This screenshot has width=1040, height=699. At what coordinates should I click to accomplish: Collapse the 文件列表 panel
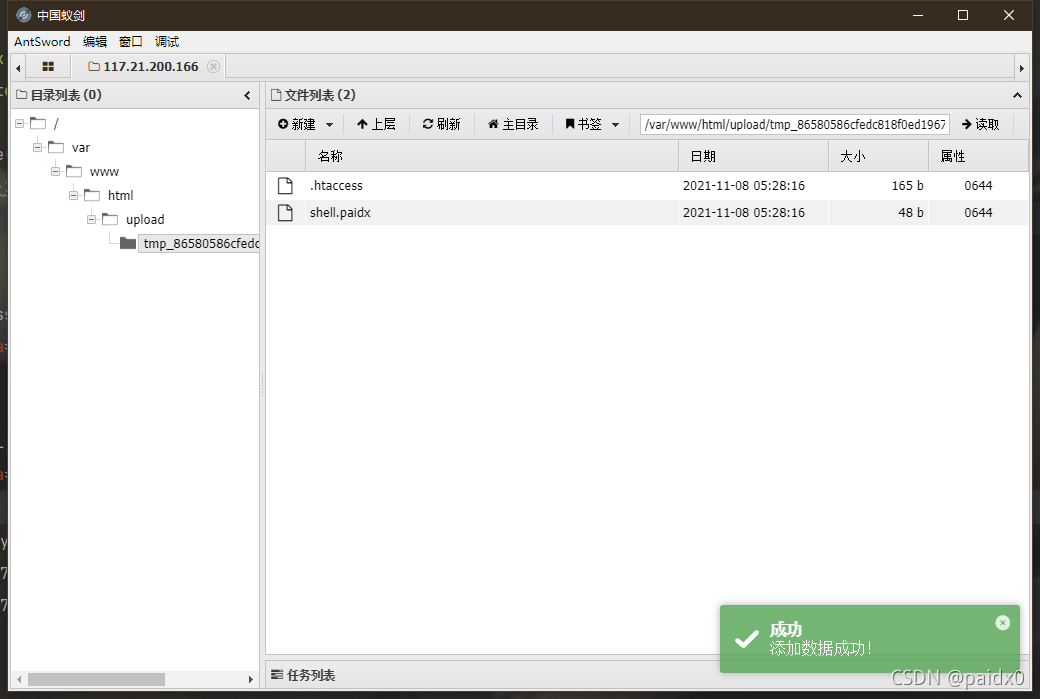tap(1017, 95)
